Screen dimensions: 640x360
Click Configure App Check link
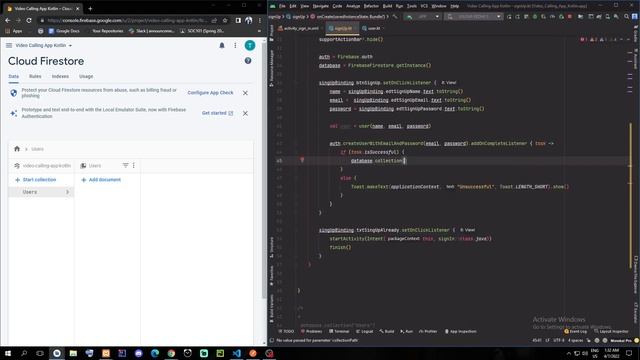(210, 93)
